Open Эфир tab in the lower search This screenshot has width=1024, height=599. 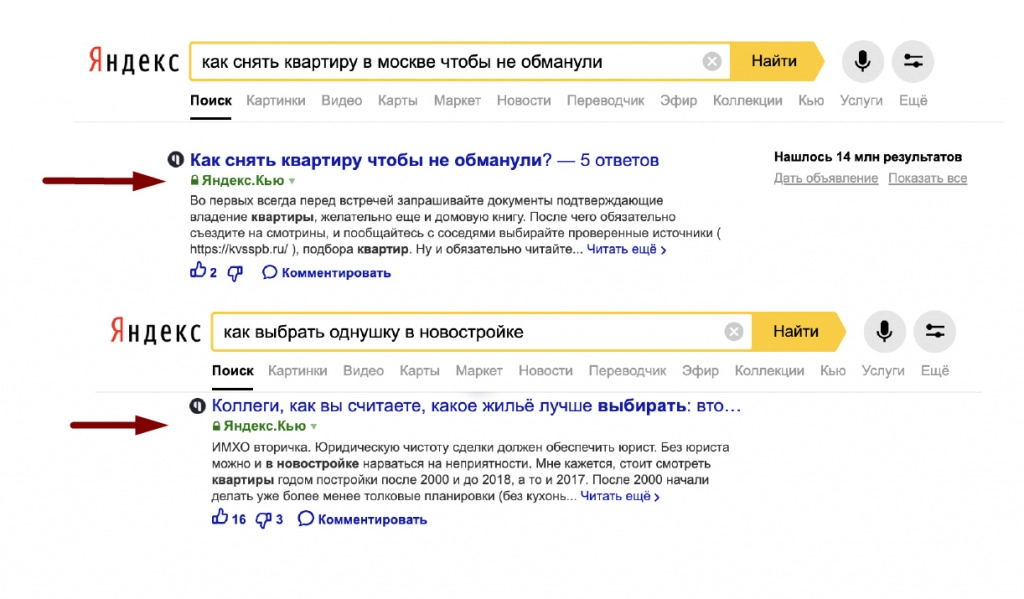[x=700, y=370]
